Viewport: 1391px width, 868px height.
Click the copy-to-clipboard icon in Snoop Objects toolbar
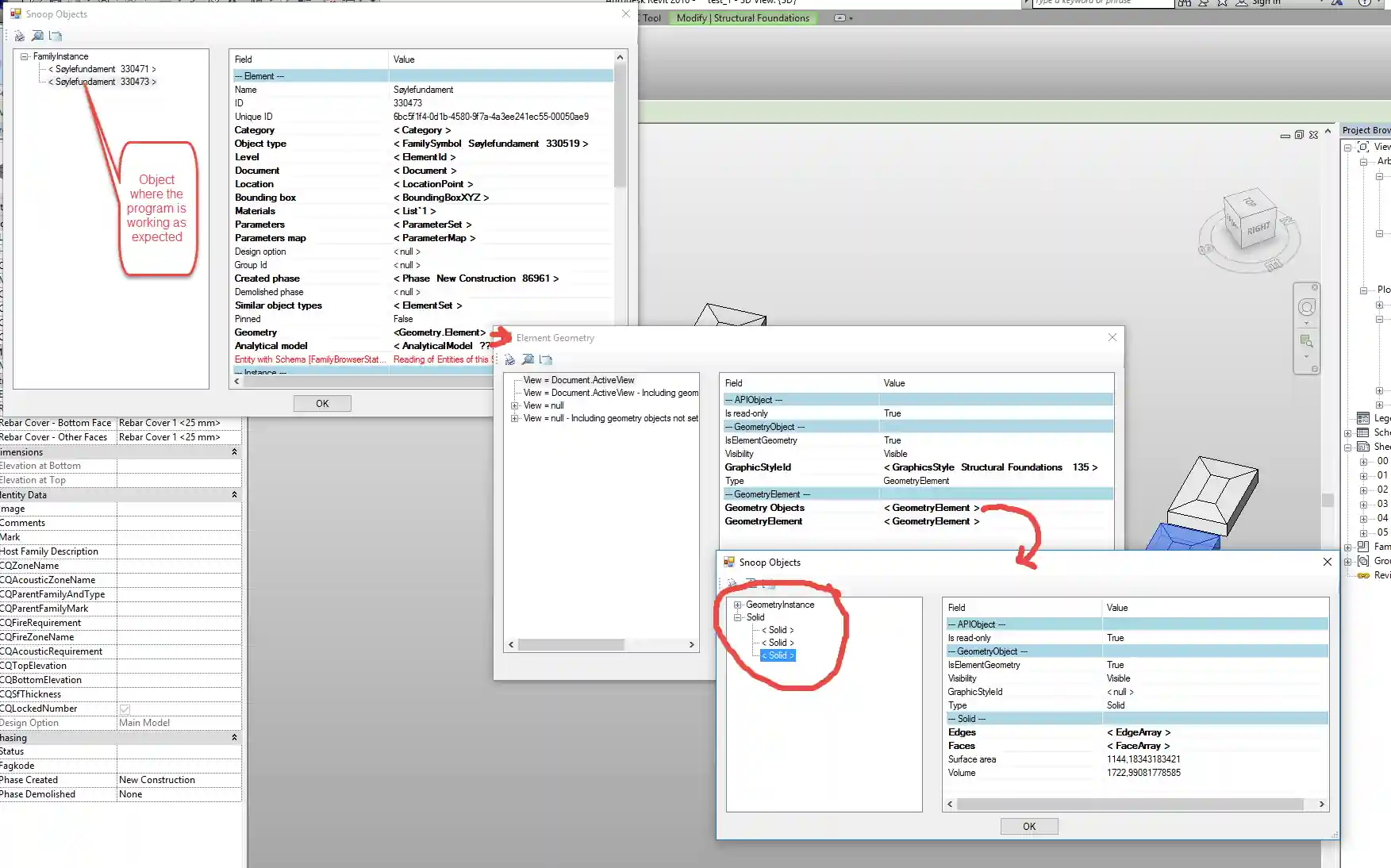coord(56,36)
